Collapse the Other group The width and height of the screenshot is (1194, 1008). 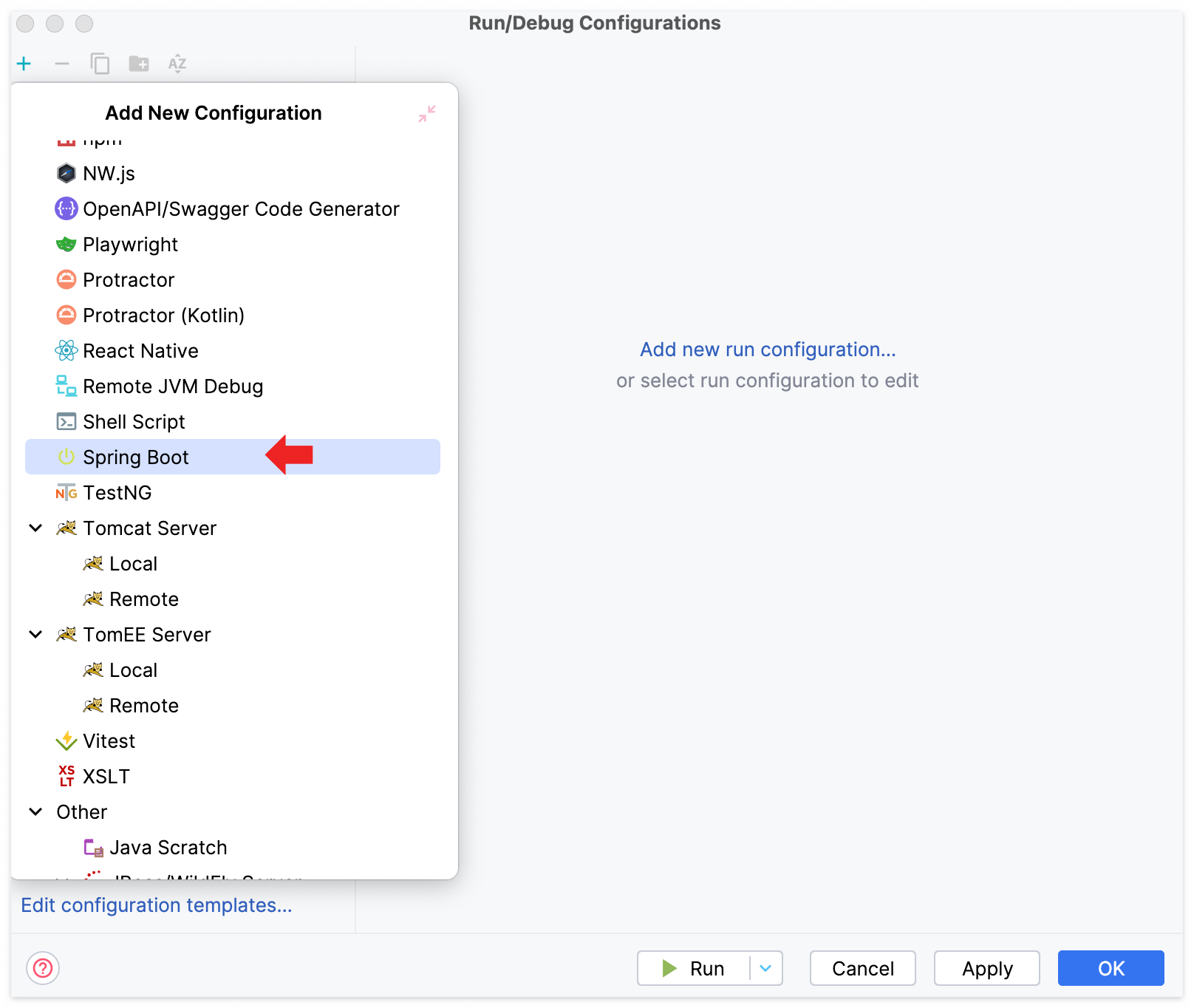tap(35, 812)
